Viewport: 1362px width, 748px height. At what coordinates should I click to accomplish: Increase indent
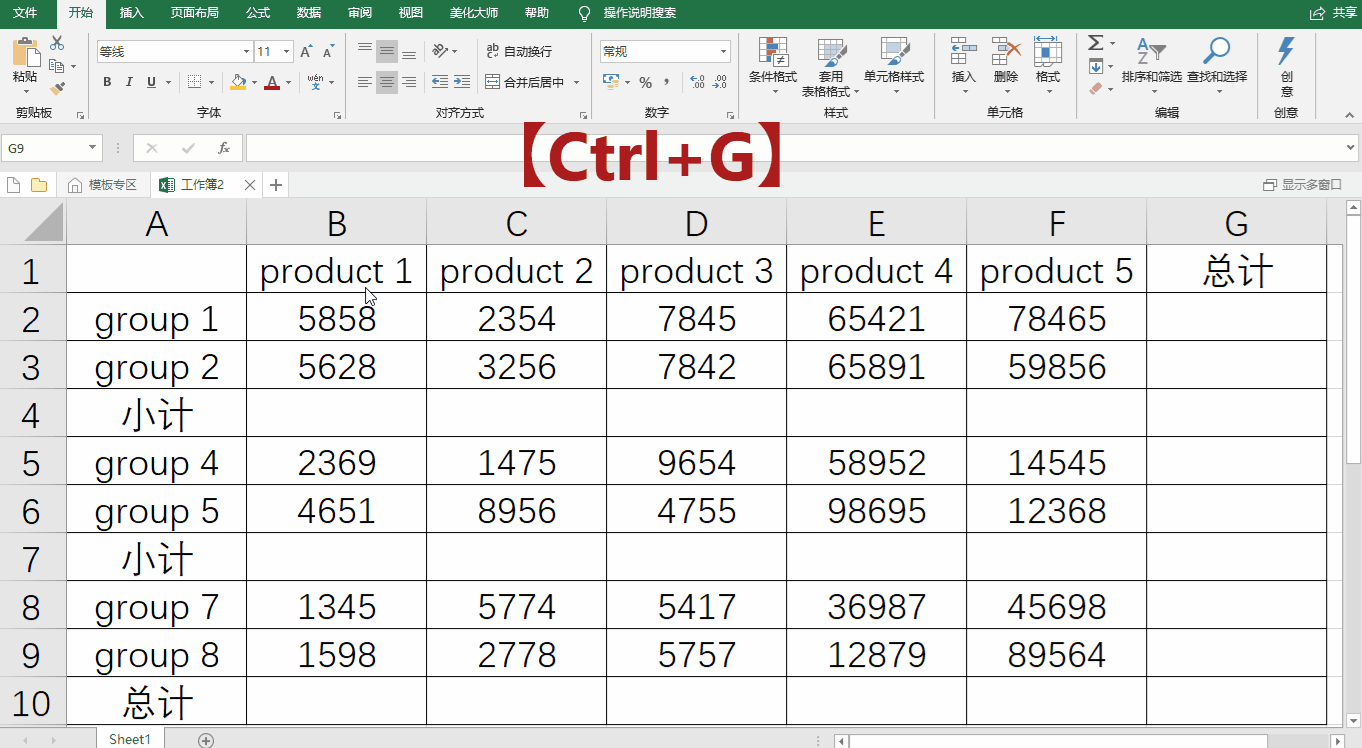(461, 82)
